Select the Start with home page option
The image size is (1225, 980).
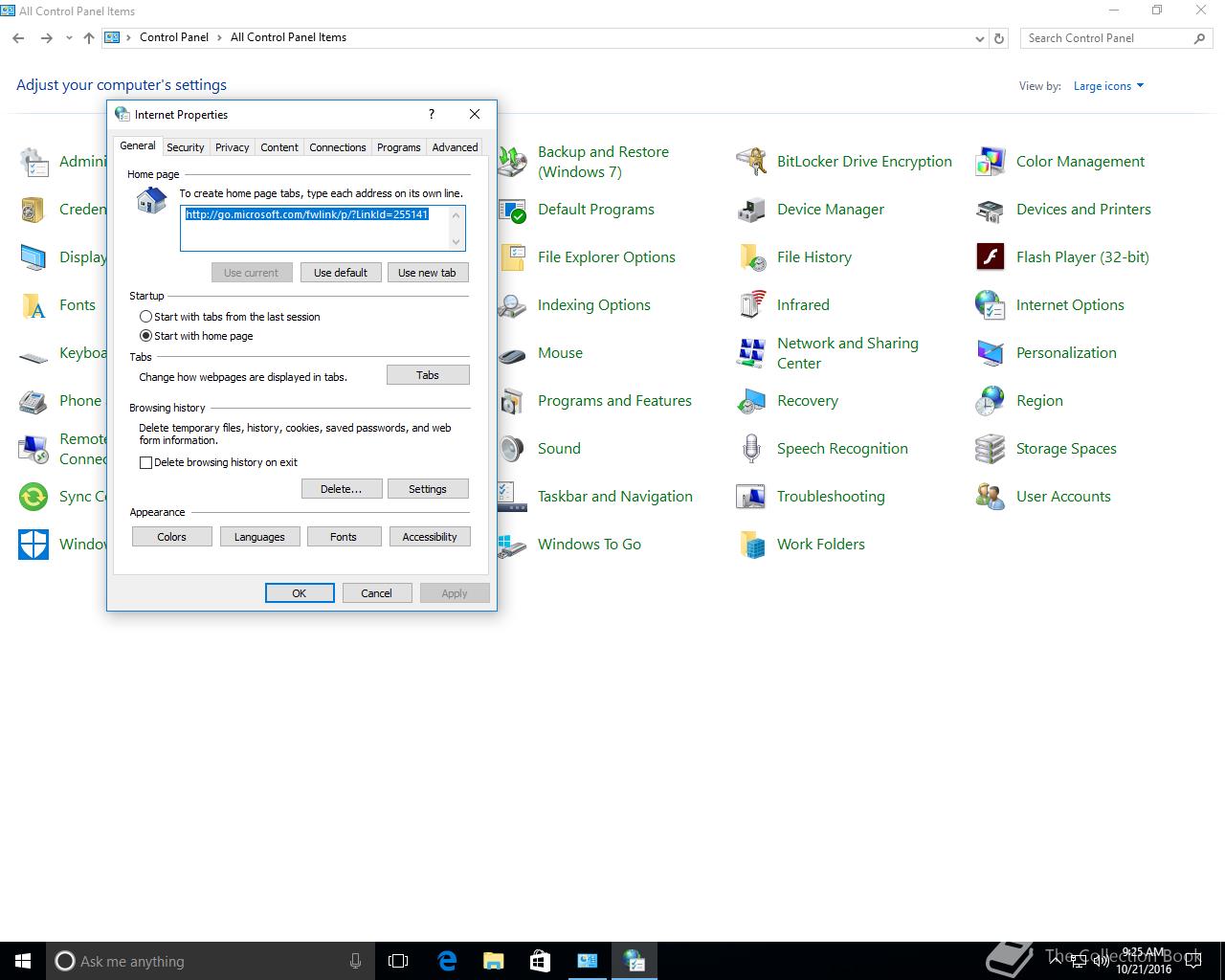(x=145, y=336)
